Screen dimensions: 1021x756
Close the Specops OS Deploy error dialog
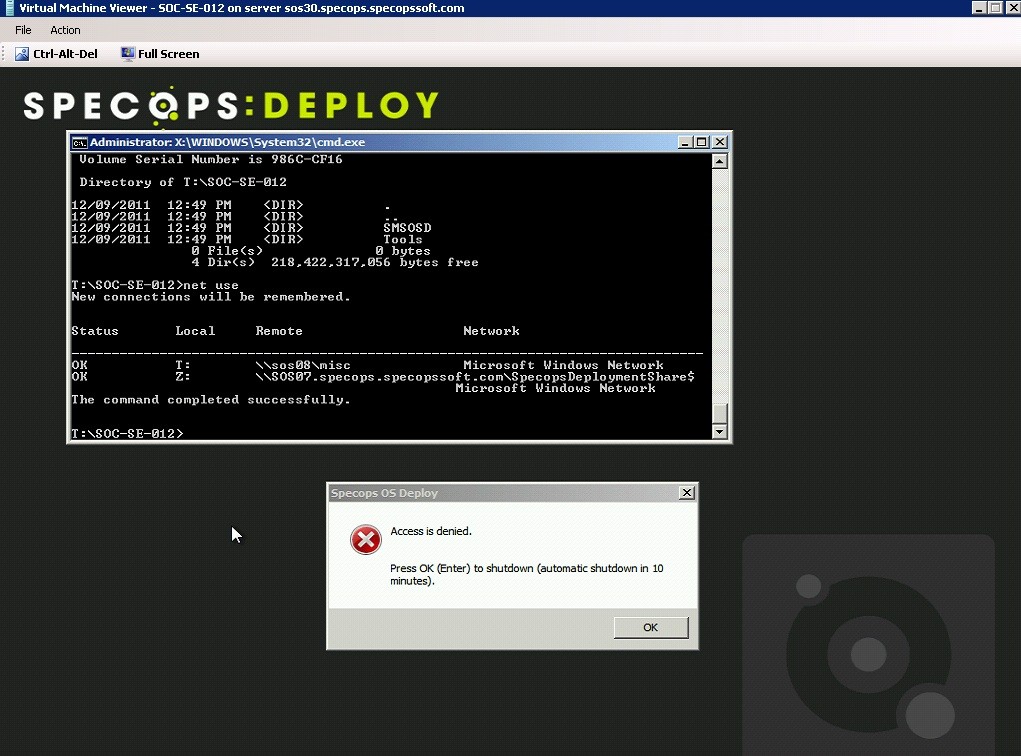(x=686, y=493)
